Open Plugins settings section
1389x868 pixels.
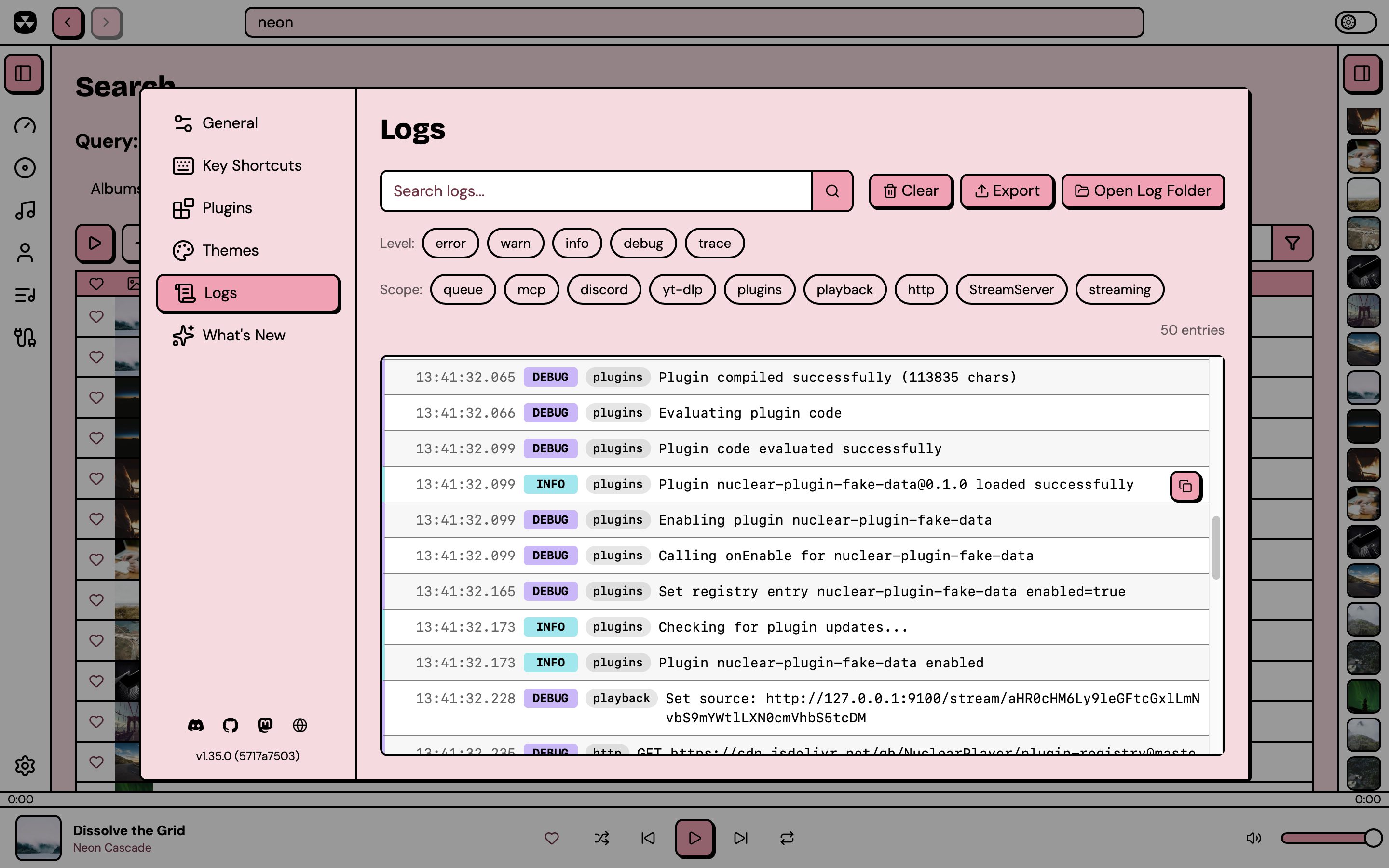coord(248,208)
